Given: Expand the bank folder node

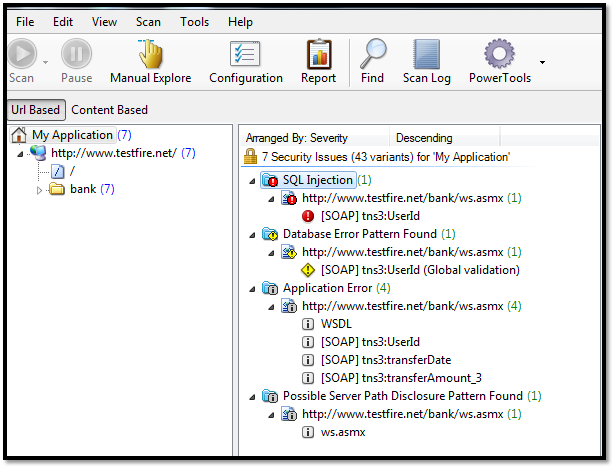Looking at the screenshot, I should 40,190.
